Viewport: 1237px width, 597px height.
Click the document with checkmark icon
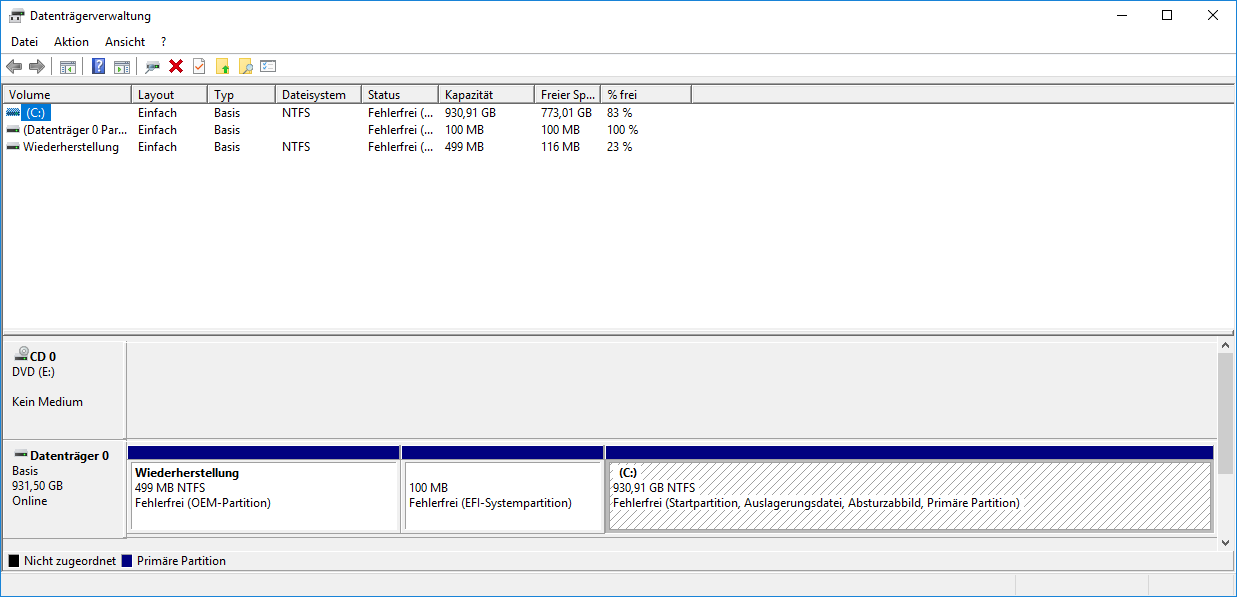(x=199, y=67)
